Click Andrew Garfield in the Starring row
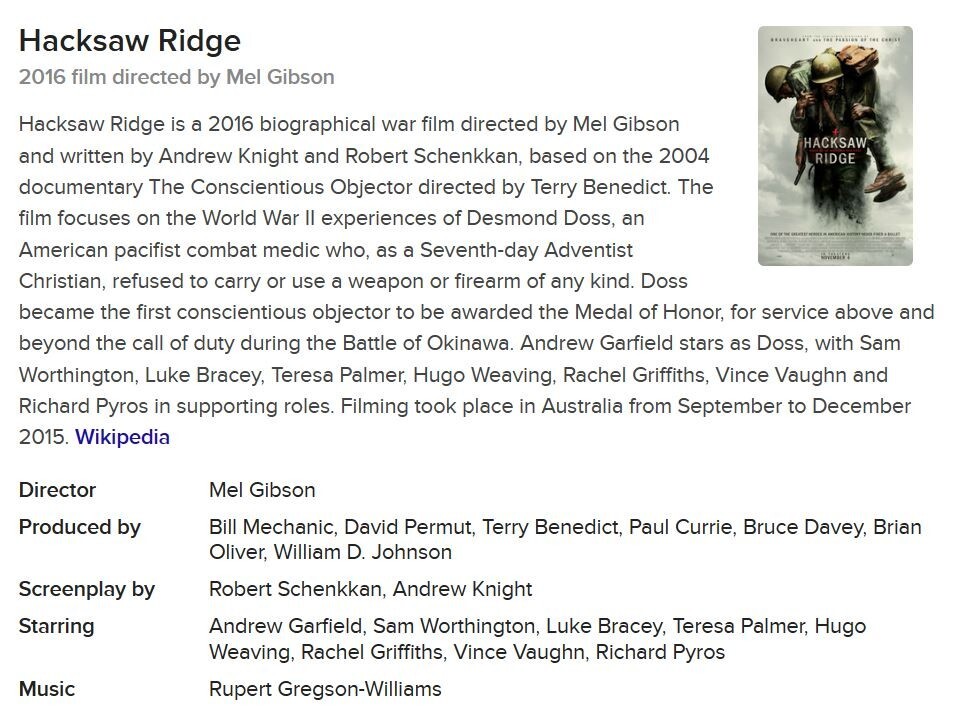The image size is (963, 714). click(285, 626)
